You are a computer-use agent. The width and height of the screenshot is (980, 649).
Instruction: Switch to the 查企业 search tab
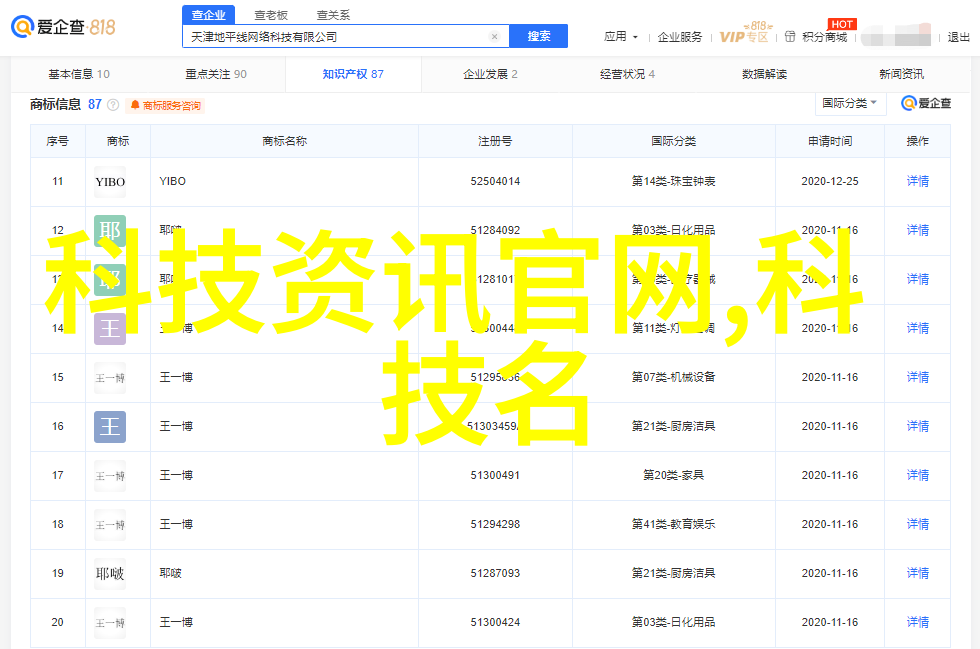(209, 15)
